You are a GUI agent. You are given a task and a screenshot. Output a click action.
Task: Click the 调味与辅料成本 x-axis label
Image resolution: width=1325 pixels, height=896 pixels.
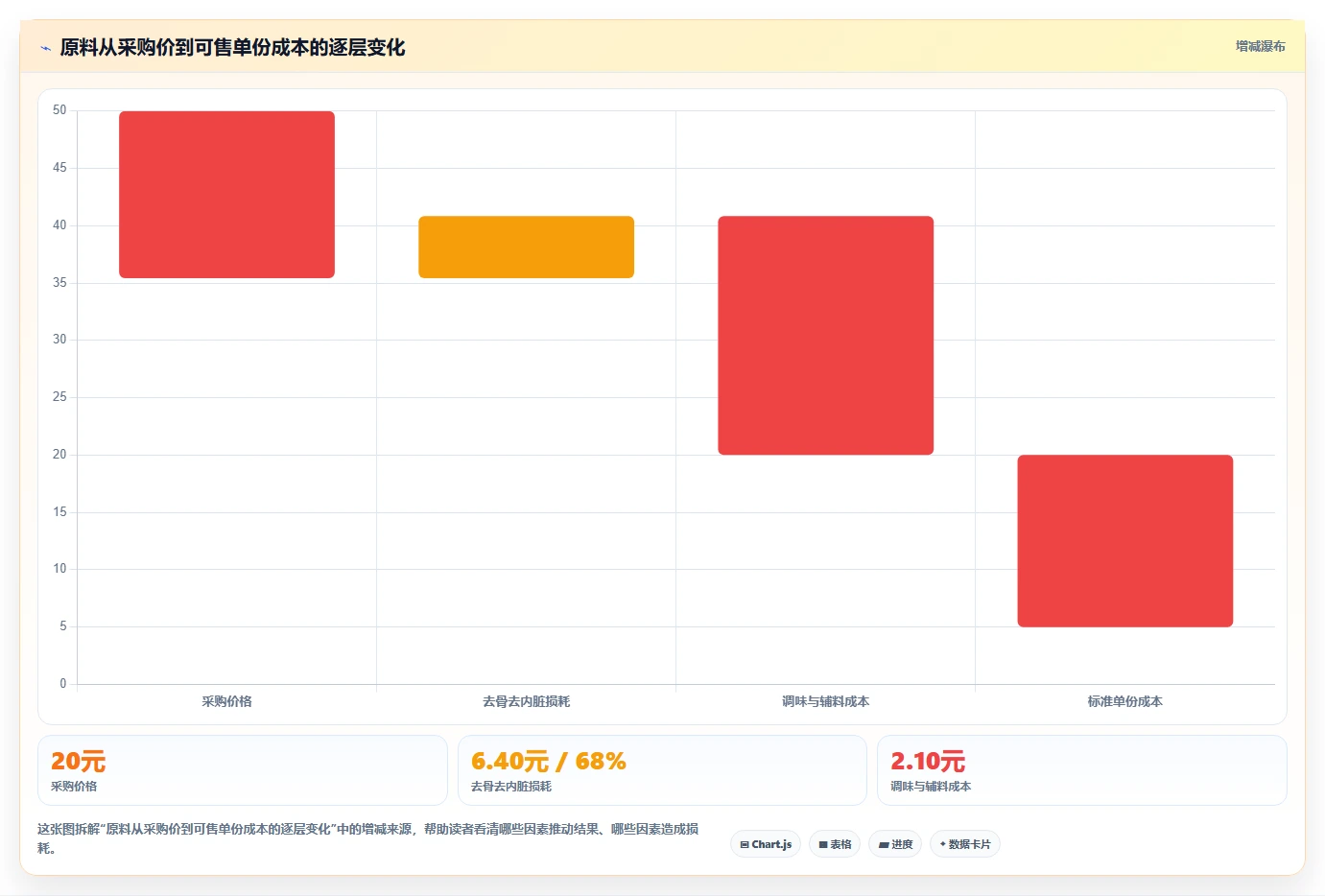pyautogui.click(x=825, y=701)
